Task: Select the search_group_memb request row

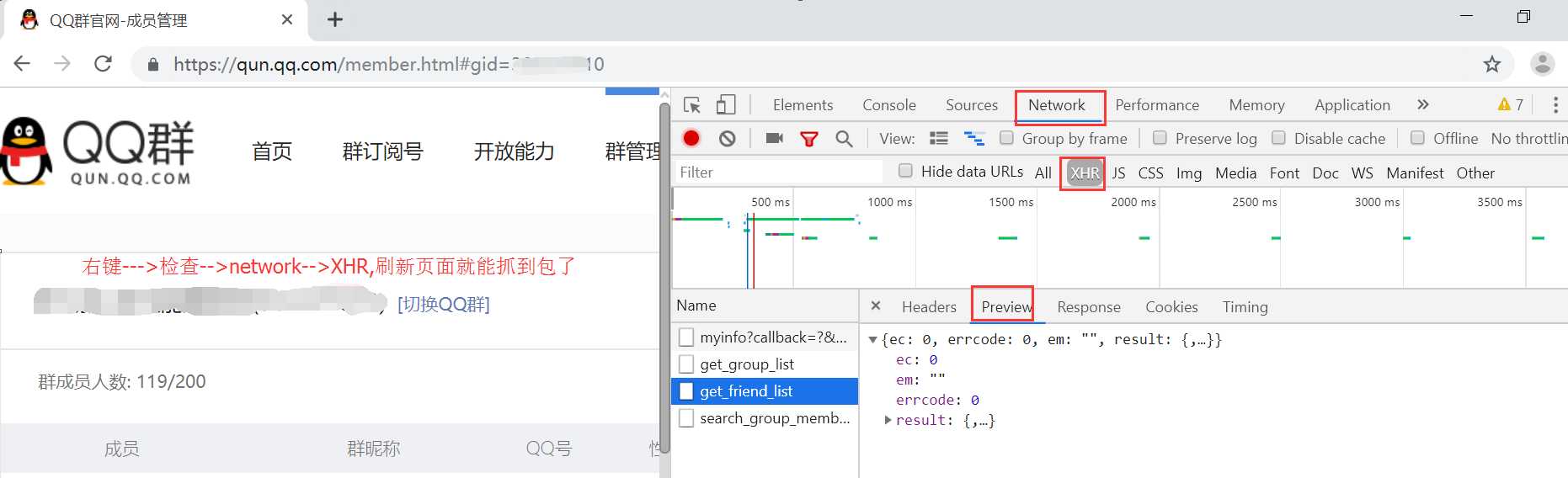Action: coord(765,418)
